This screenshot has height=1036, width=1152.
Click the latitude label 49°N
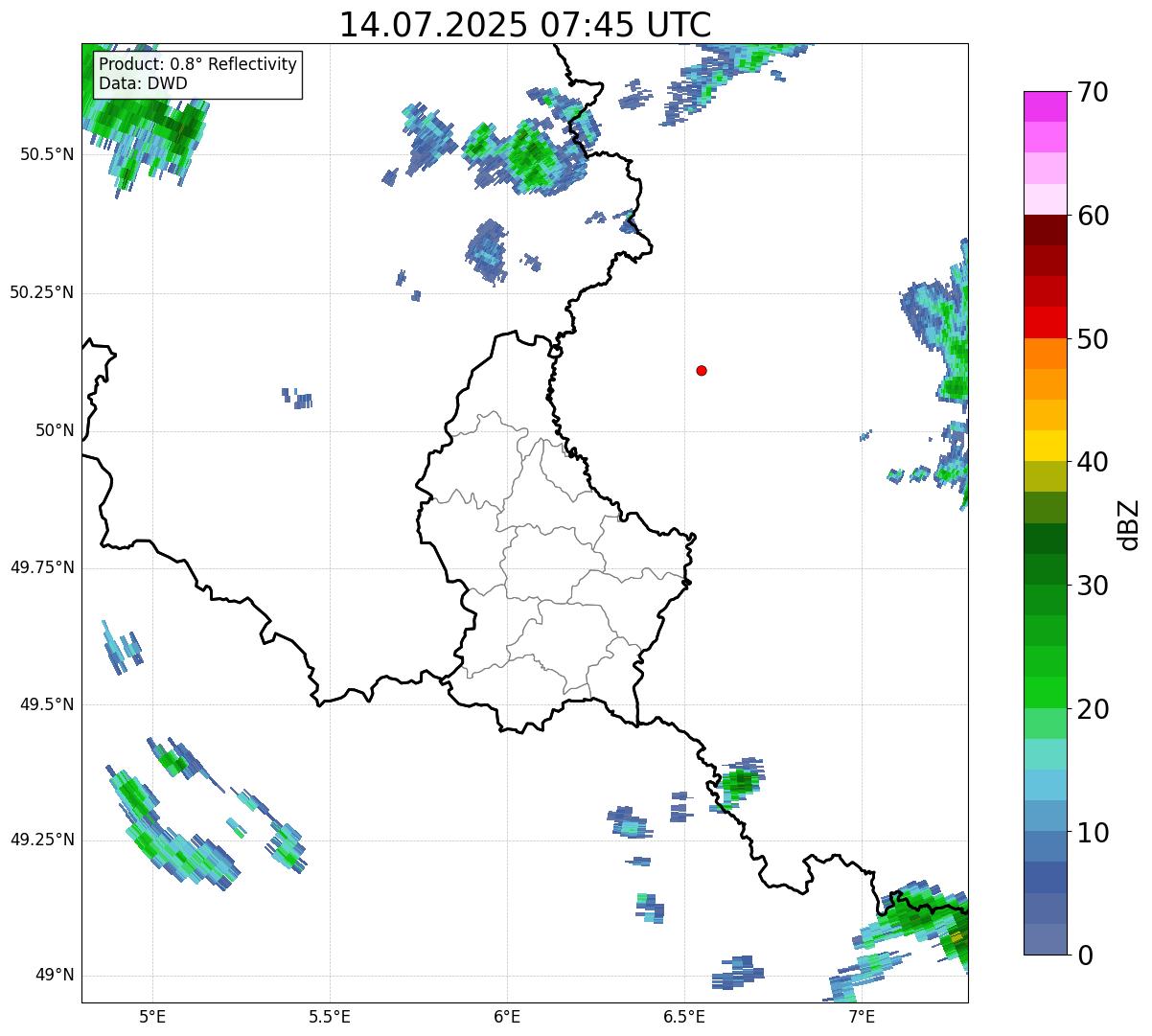[55, 976]
